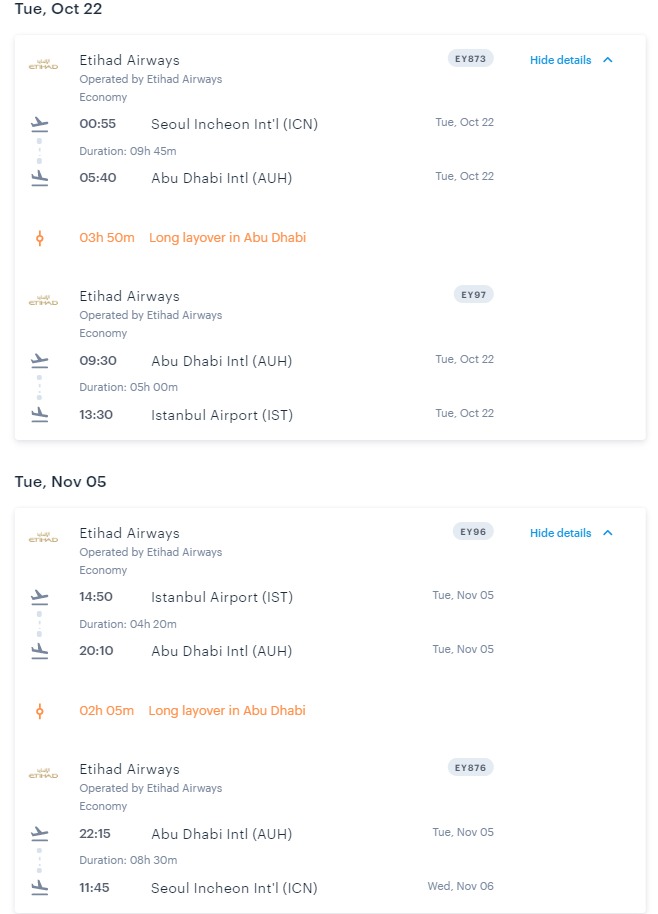Click the EY97 flight number badge
658x914 pixels.
(x=473, y=295)
